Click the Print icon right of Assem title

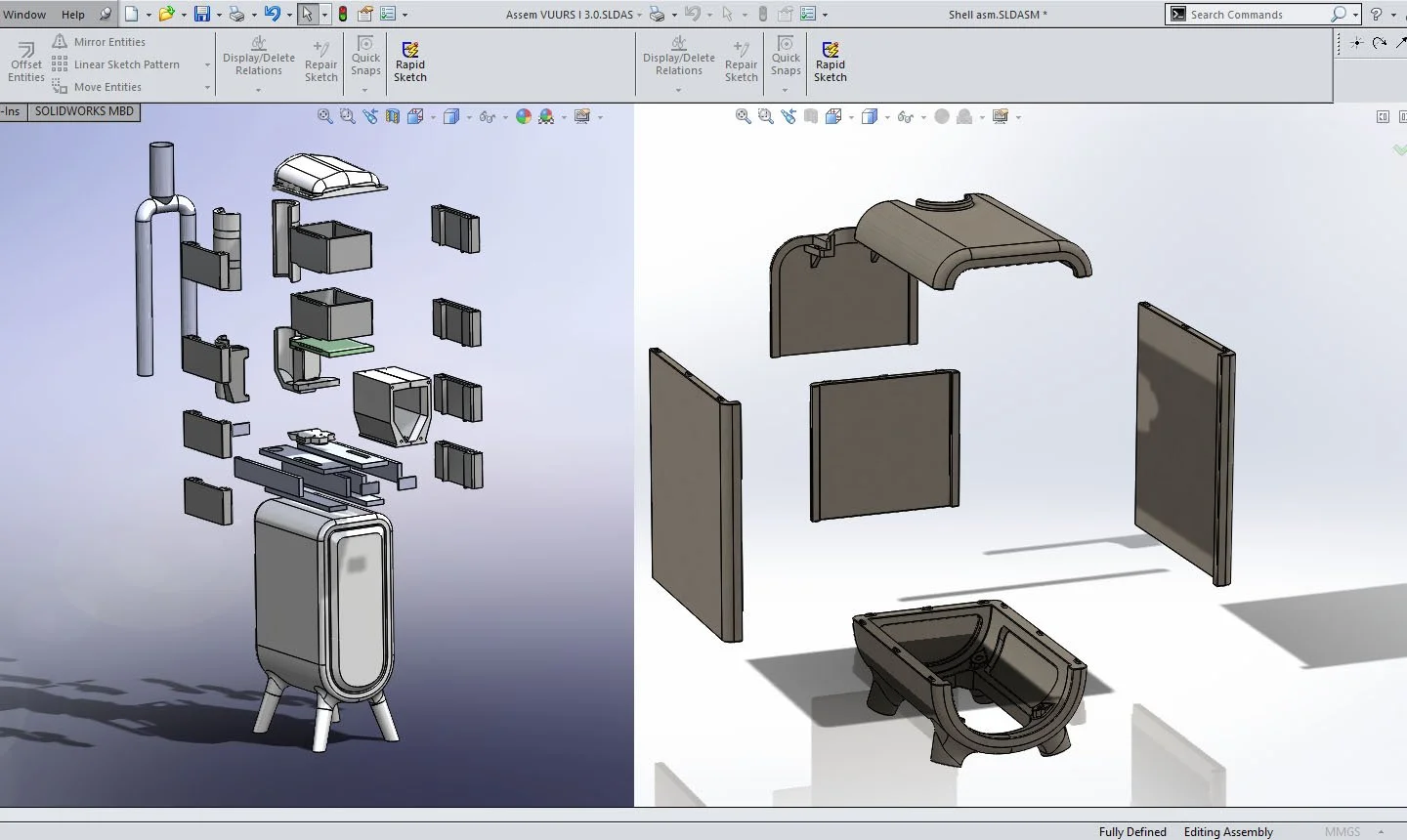[658, 14]
